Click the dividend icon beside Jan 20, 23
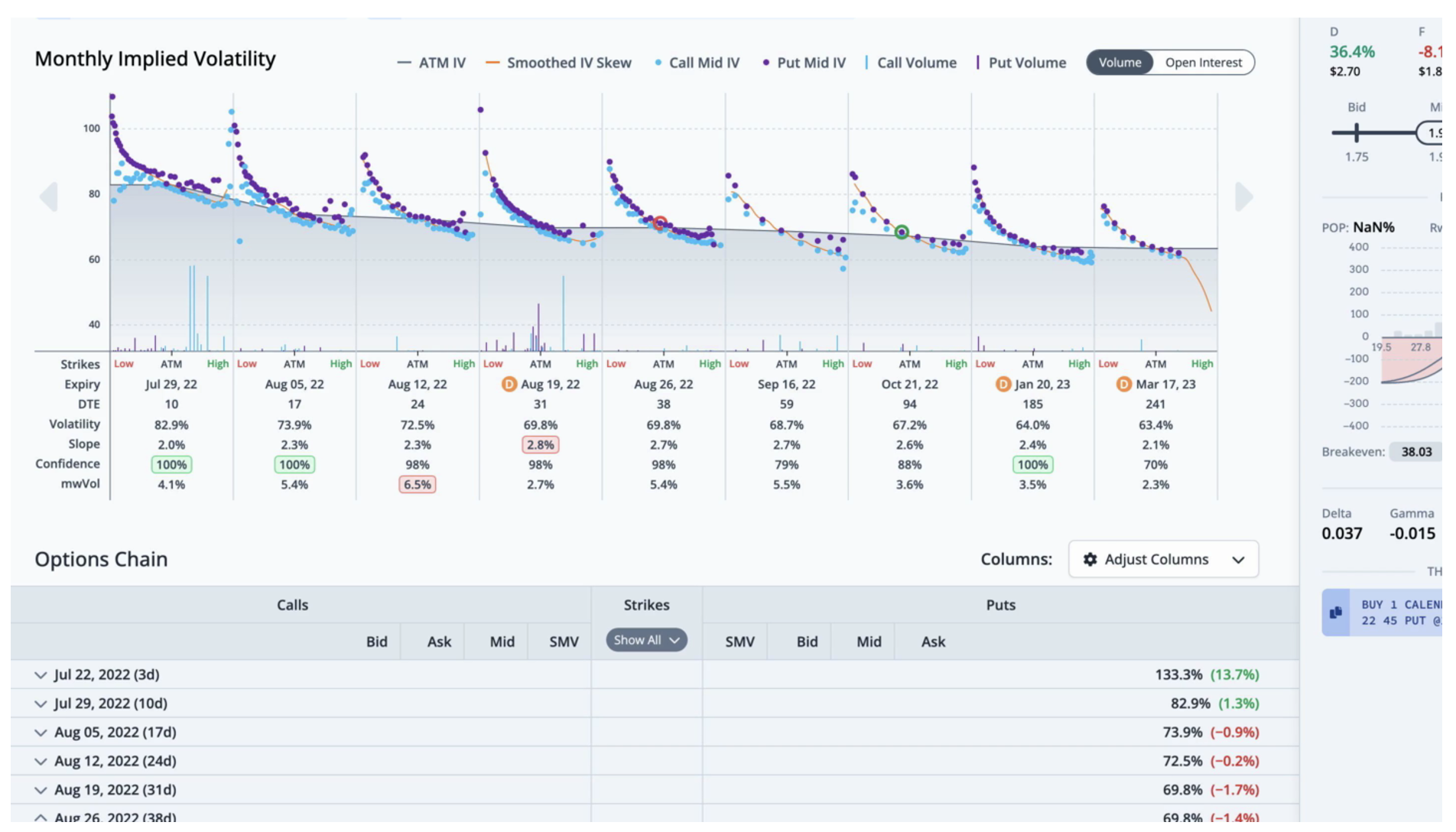 click(x=1003, y=385)
